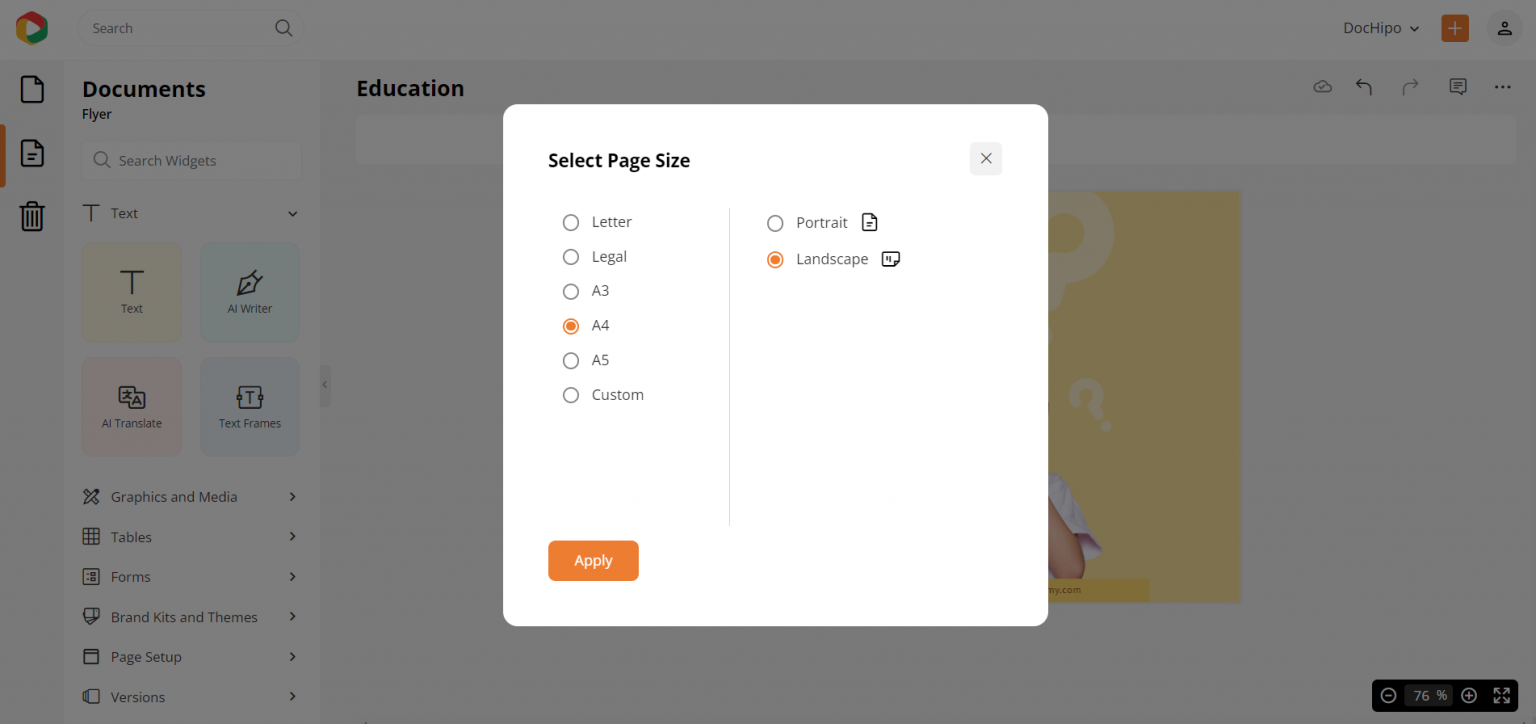Apply the selected page size
This screenshot has height=724, width=1536.
pyautogui.click(x=593, y=560)
